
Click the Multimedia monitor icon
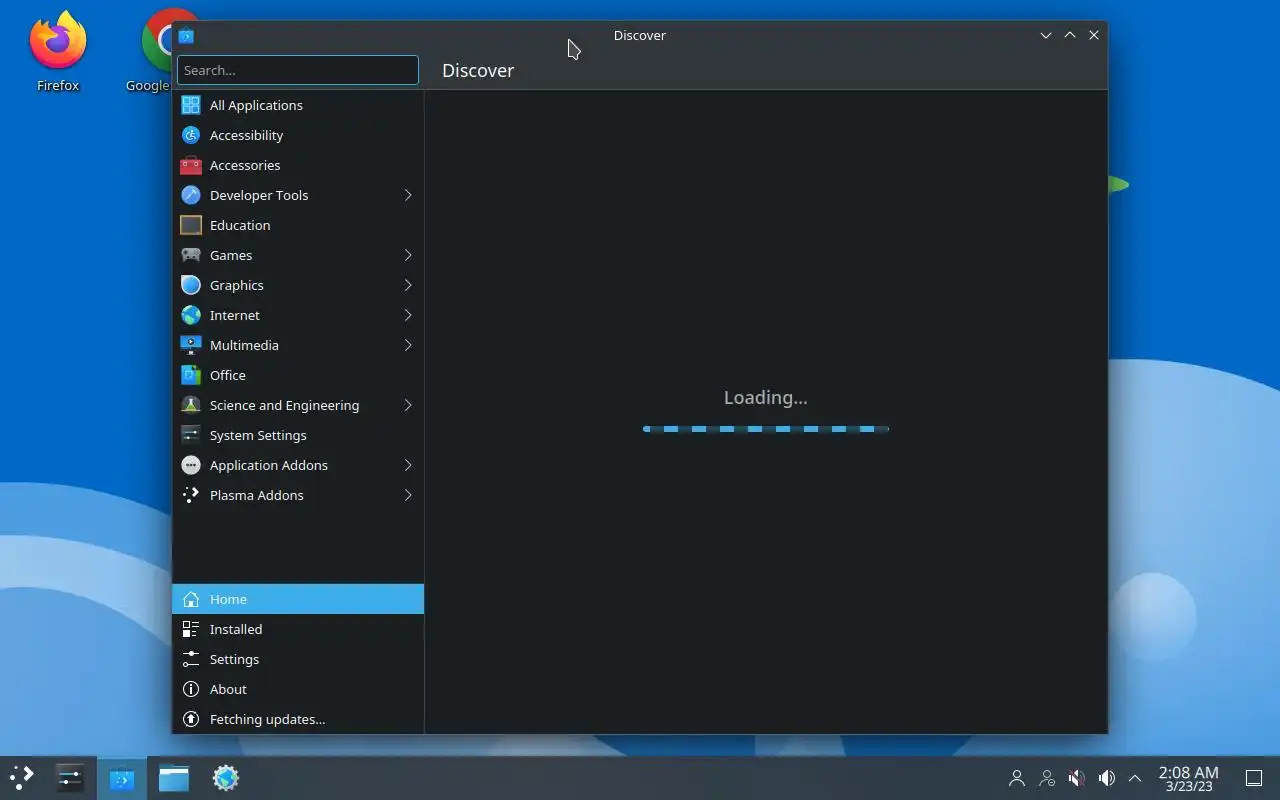tap(191, 345)
